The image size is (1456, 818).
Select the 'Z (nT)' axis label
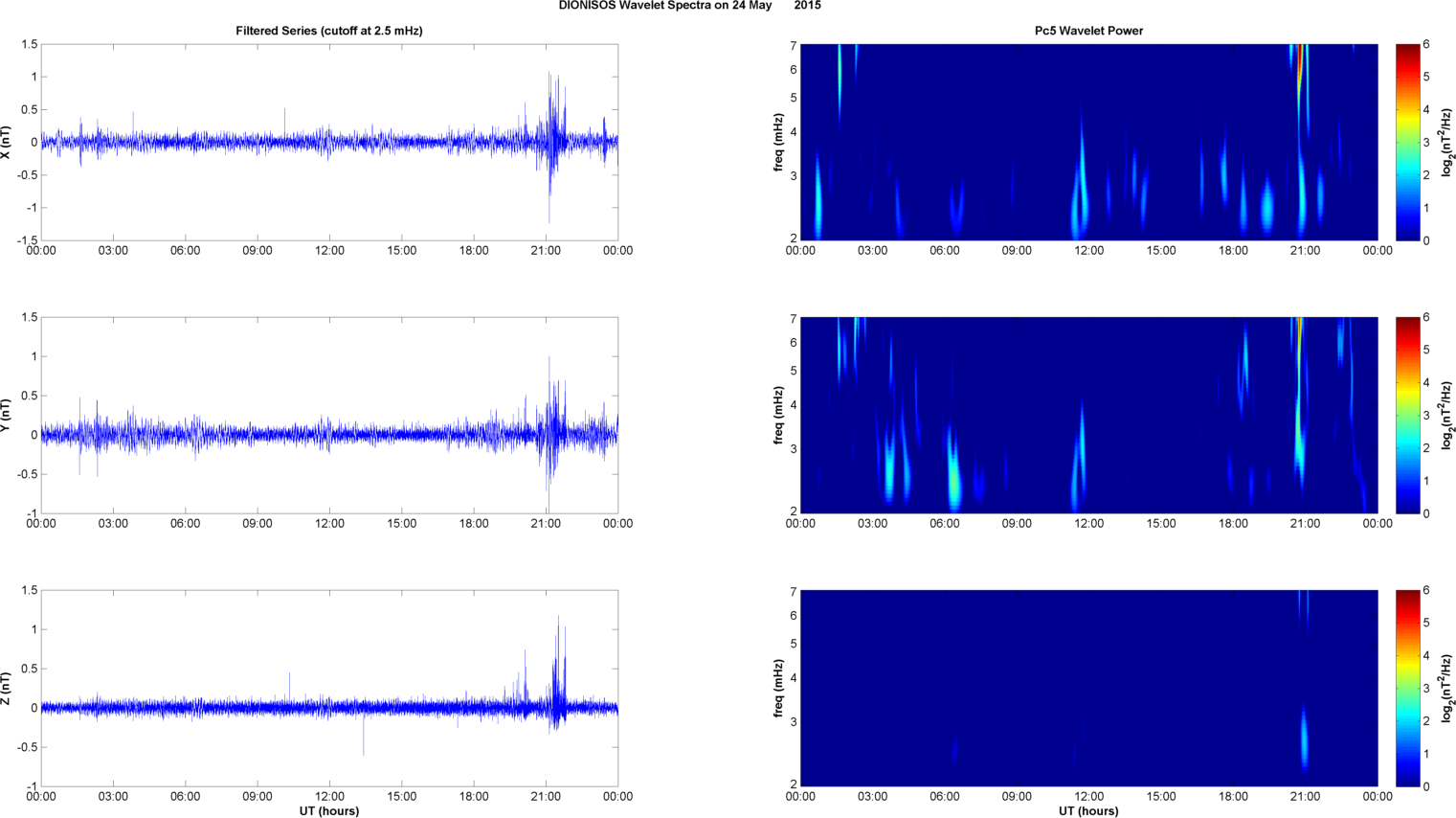(6, 688)
